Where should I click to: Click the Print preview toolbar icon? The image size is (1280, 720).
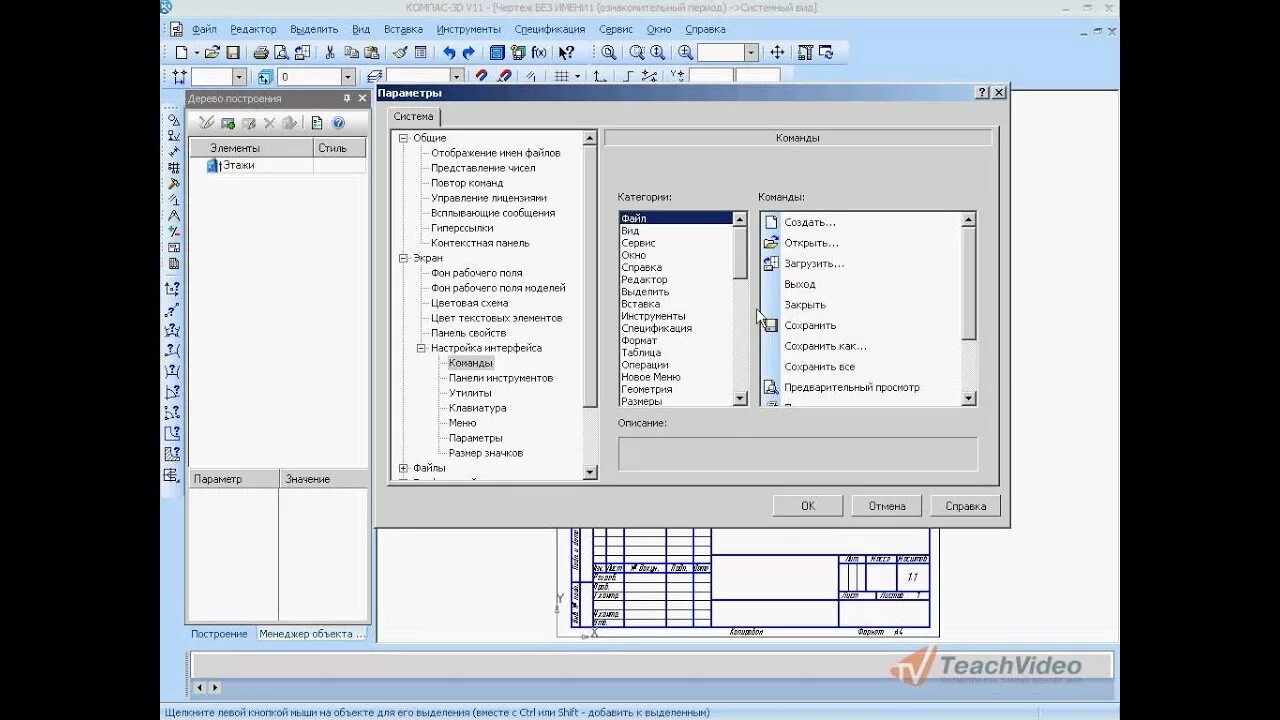tap(282, 52)
